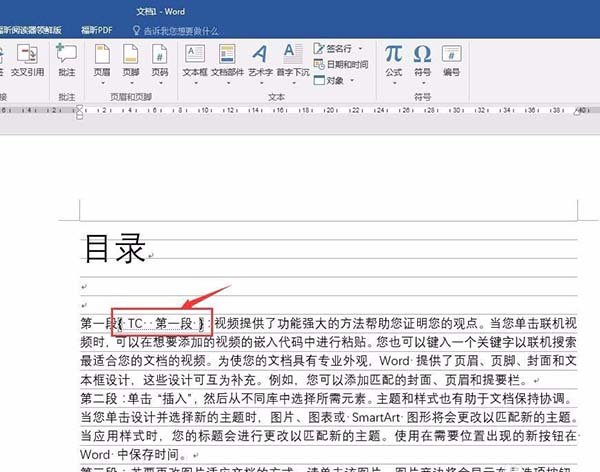Expand the Header (页眉) dropdown arrow

[x=103, y=83]
